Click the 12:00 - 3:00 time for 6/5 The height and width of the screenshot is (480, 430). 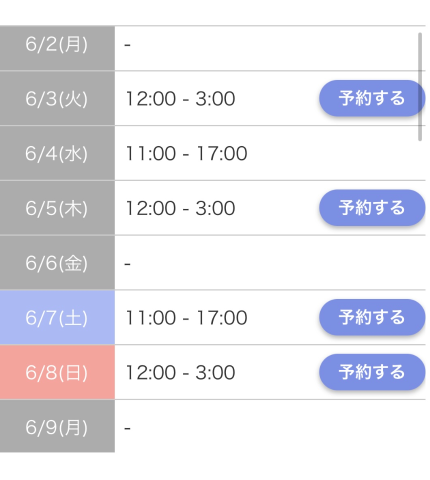pos(180,208)
